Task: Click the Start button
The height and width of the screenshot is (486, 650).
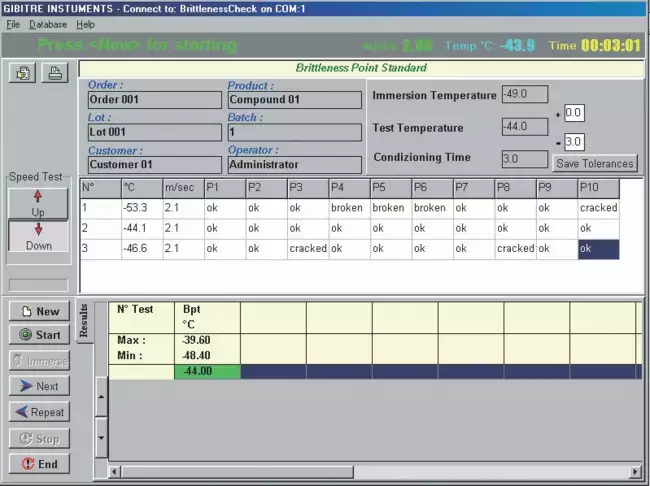Action: coord(39,335)
